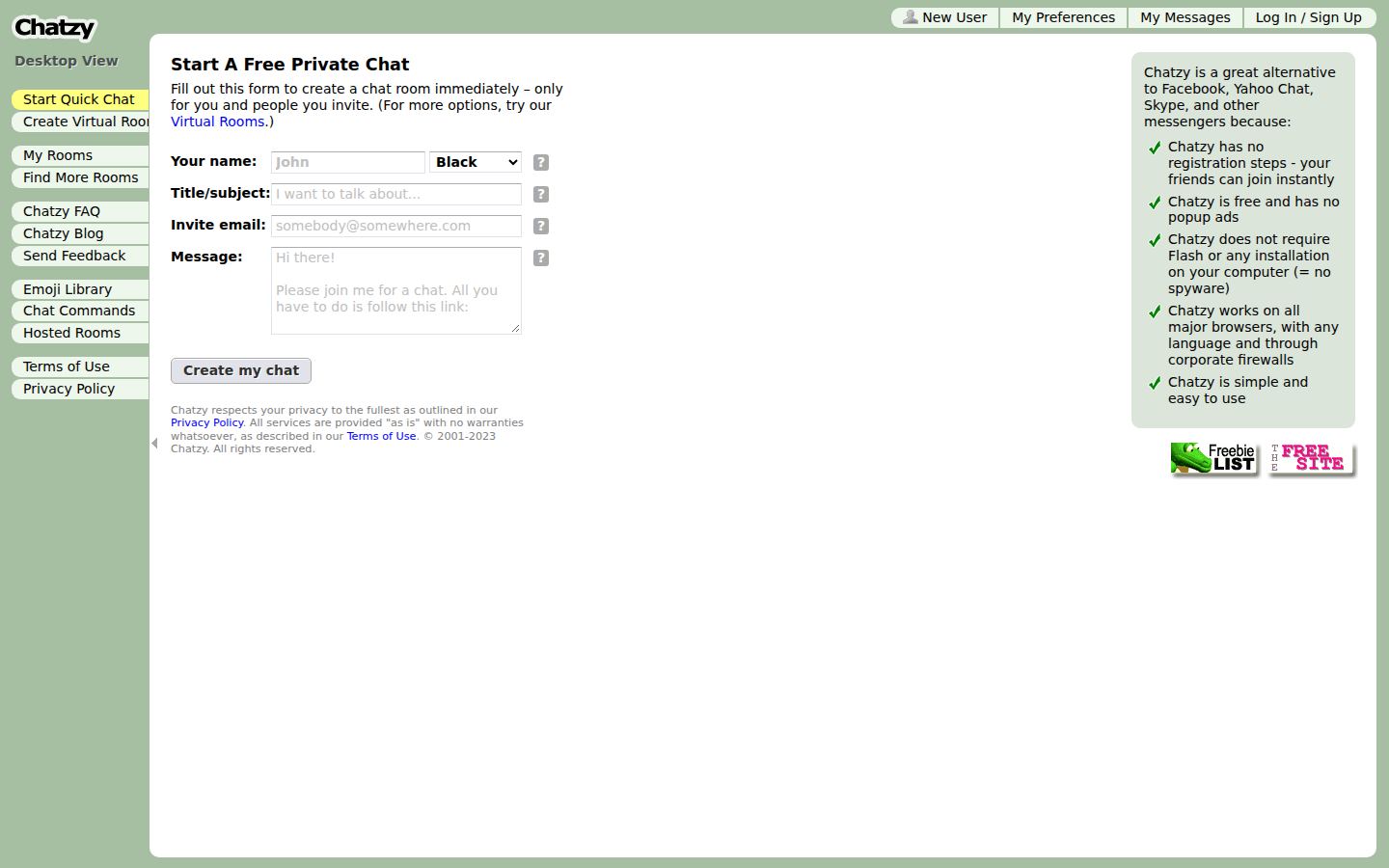Open Privacy Policy in sidebar
The height and width of the screenshot is (868, 1389).
80,389
